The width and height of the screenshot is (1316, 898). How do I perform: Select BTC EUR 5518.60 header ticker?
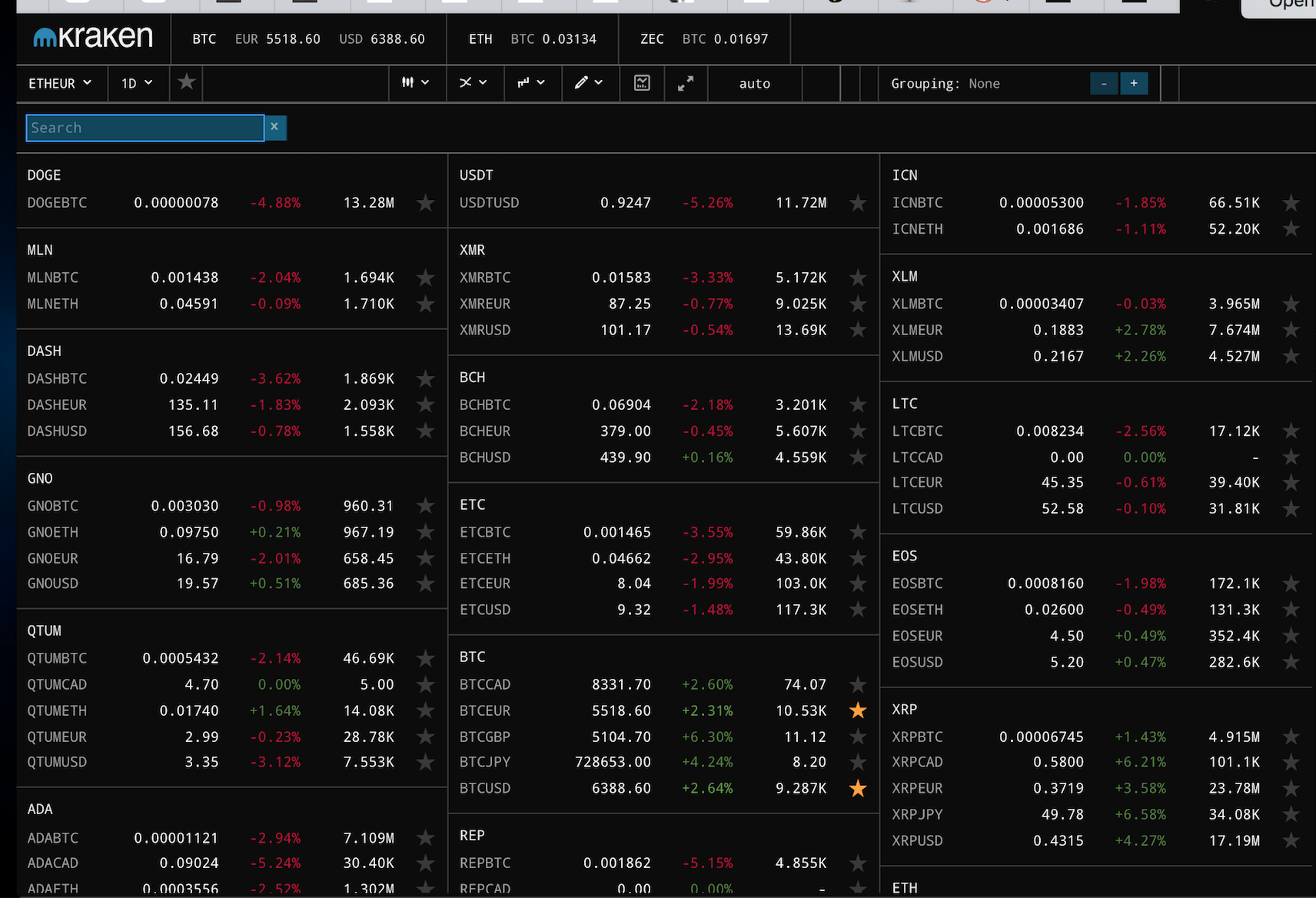click(x=277, y=38)
